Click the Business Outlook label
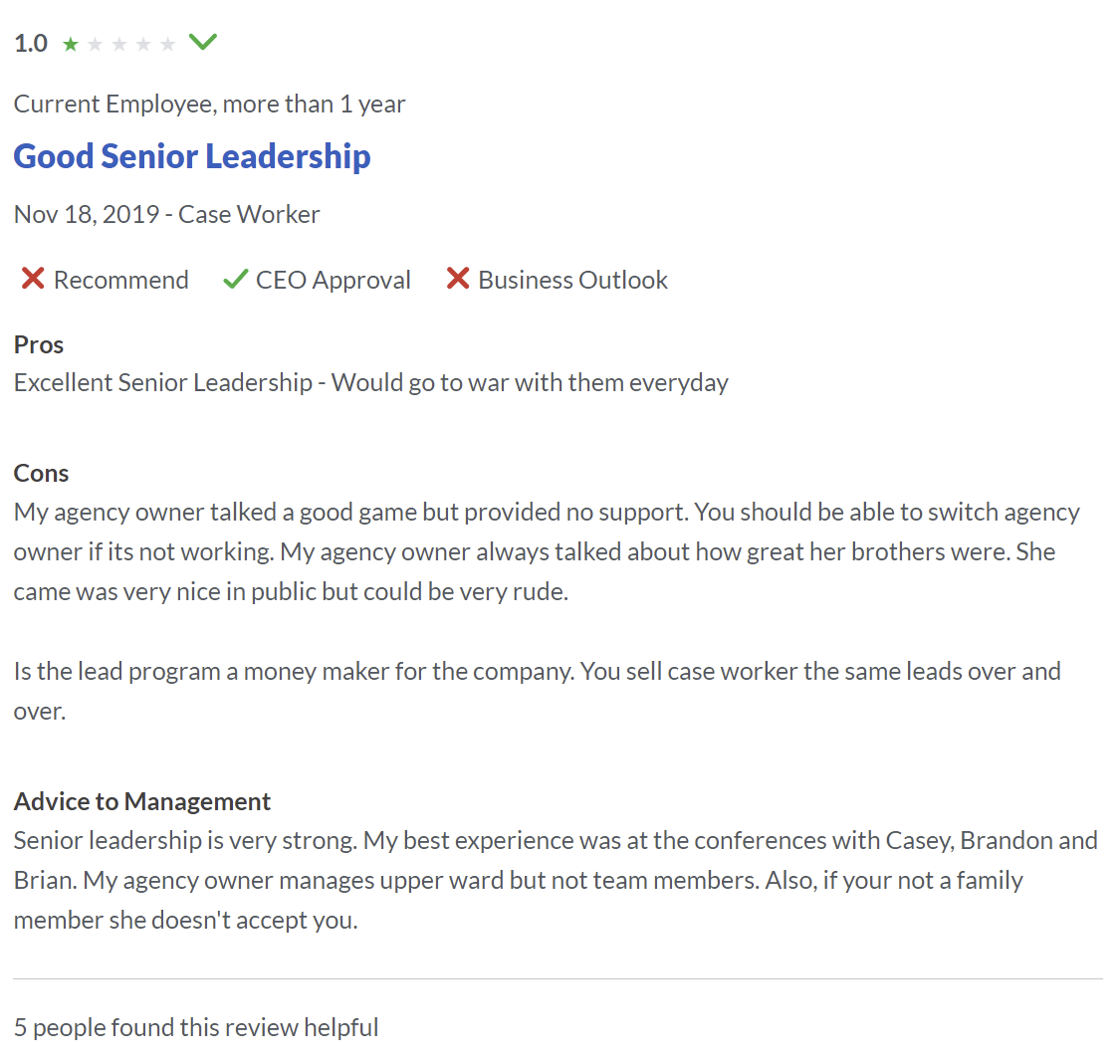Viewport: 1120px width, 1064px height. tap(572, 280)
